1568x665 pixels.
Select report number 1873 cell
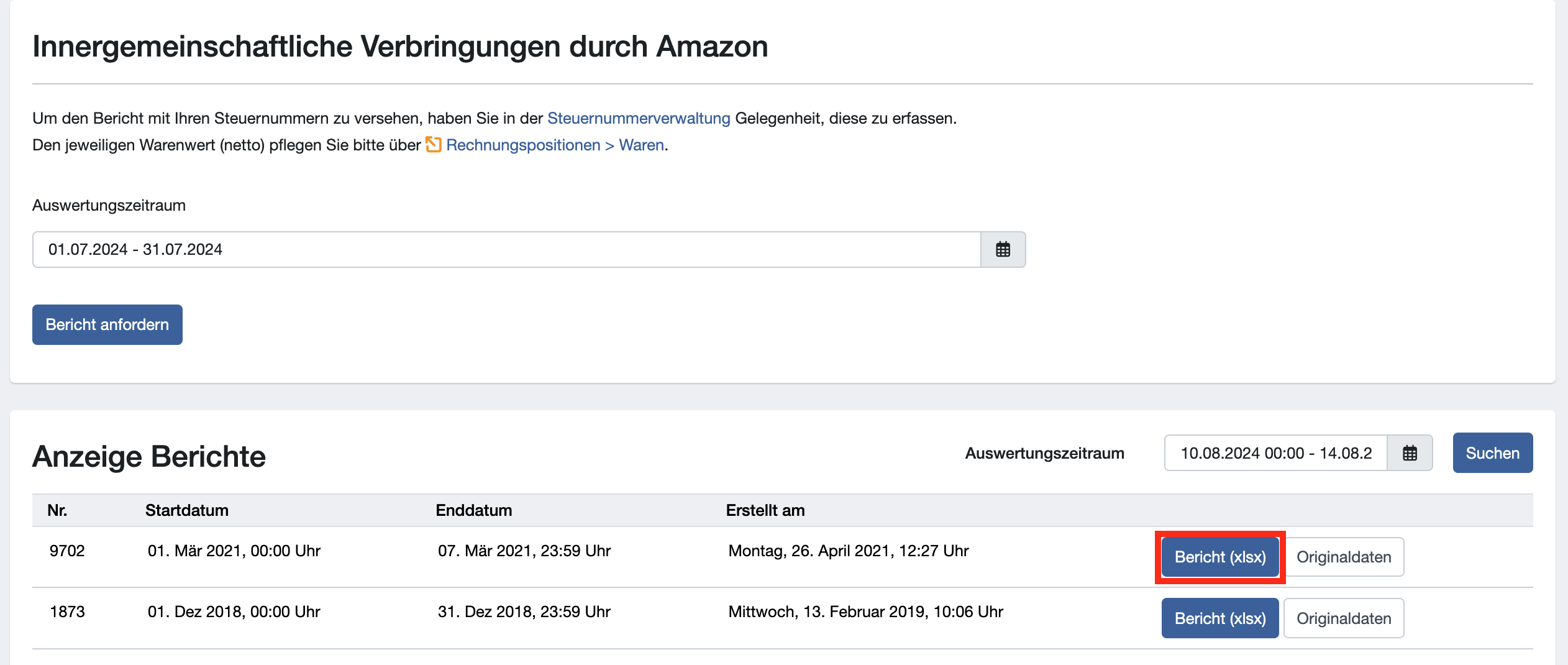67,612
